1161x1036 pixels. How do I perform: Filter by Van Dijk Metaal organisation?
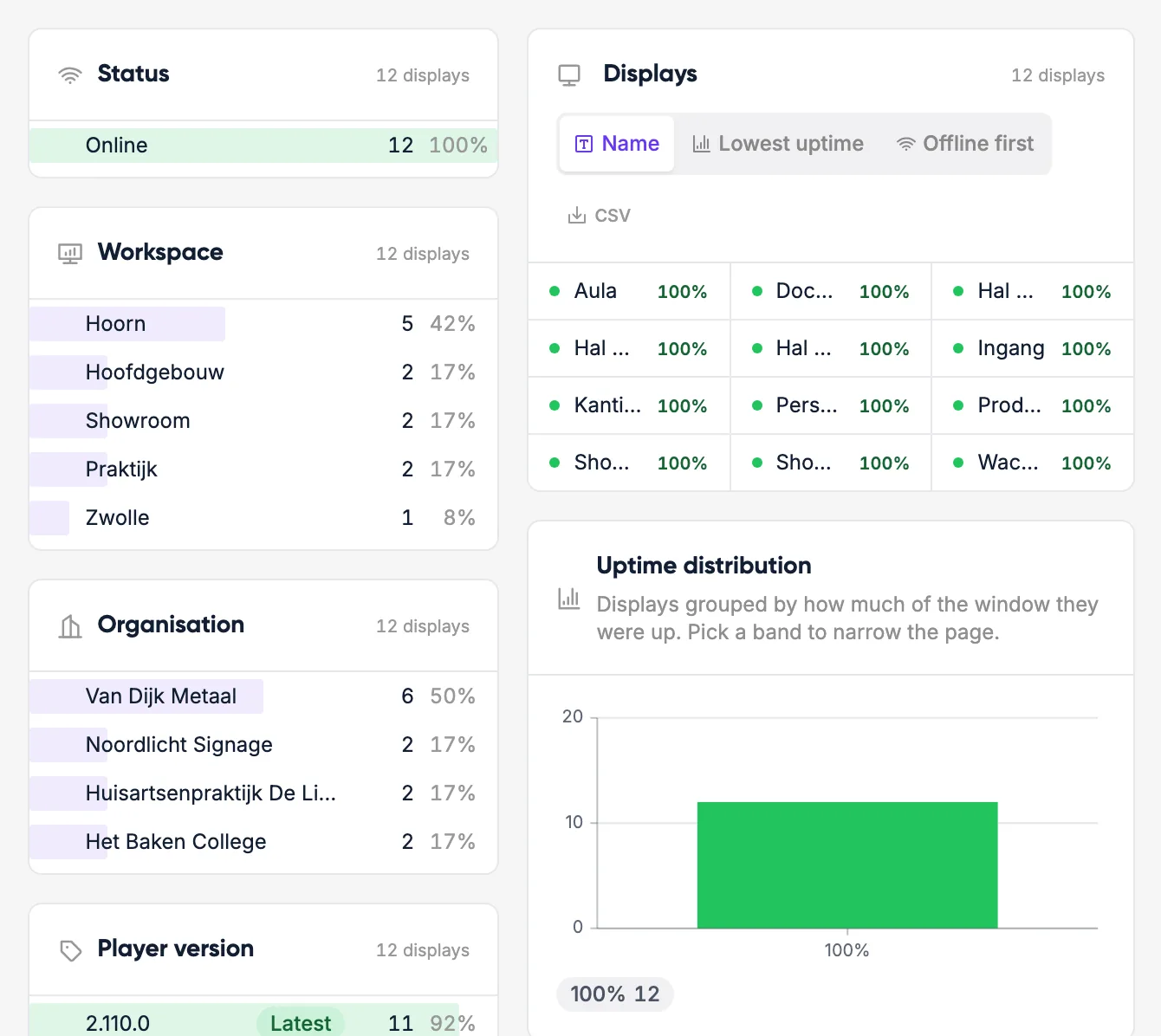pyautogui.click(x=263, y=696)
